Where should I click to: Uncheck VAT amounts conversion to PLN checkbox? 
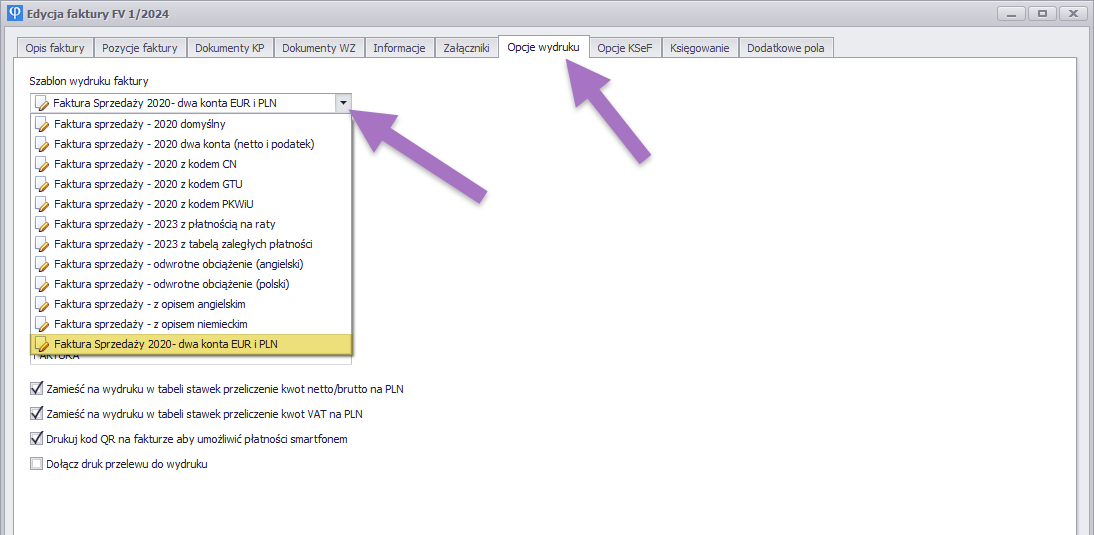37,414
